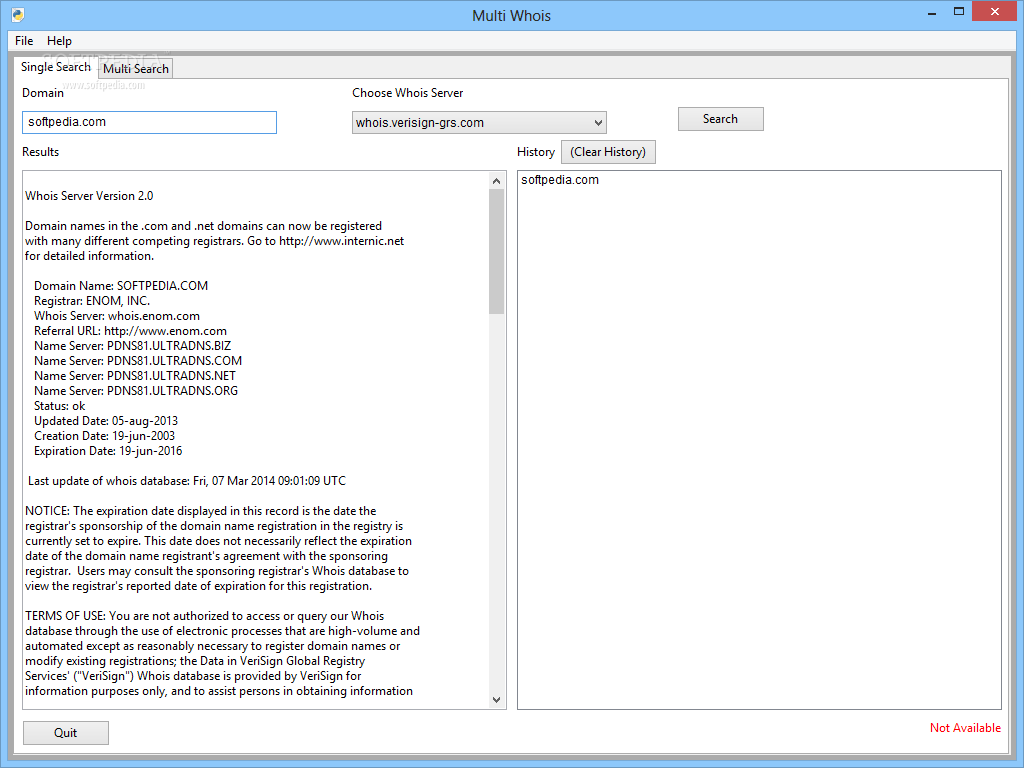Open the File menu
This screenshot has height=768, width=1024.
pyautogui.click(x=24, y=40)
